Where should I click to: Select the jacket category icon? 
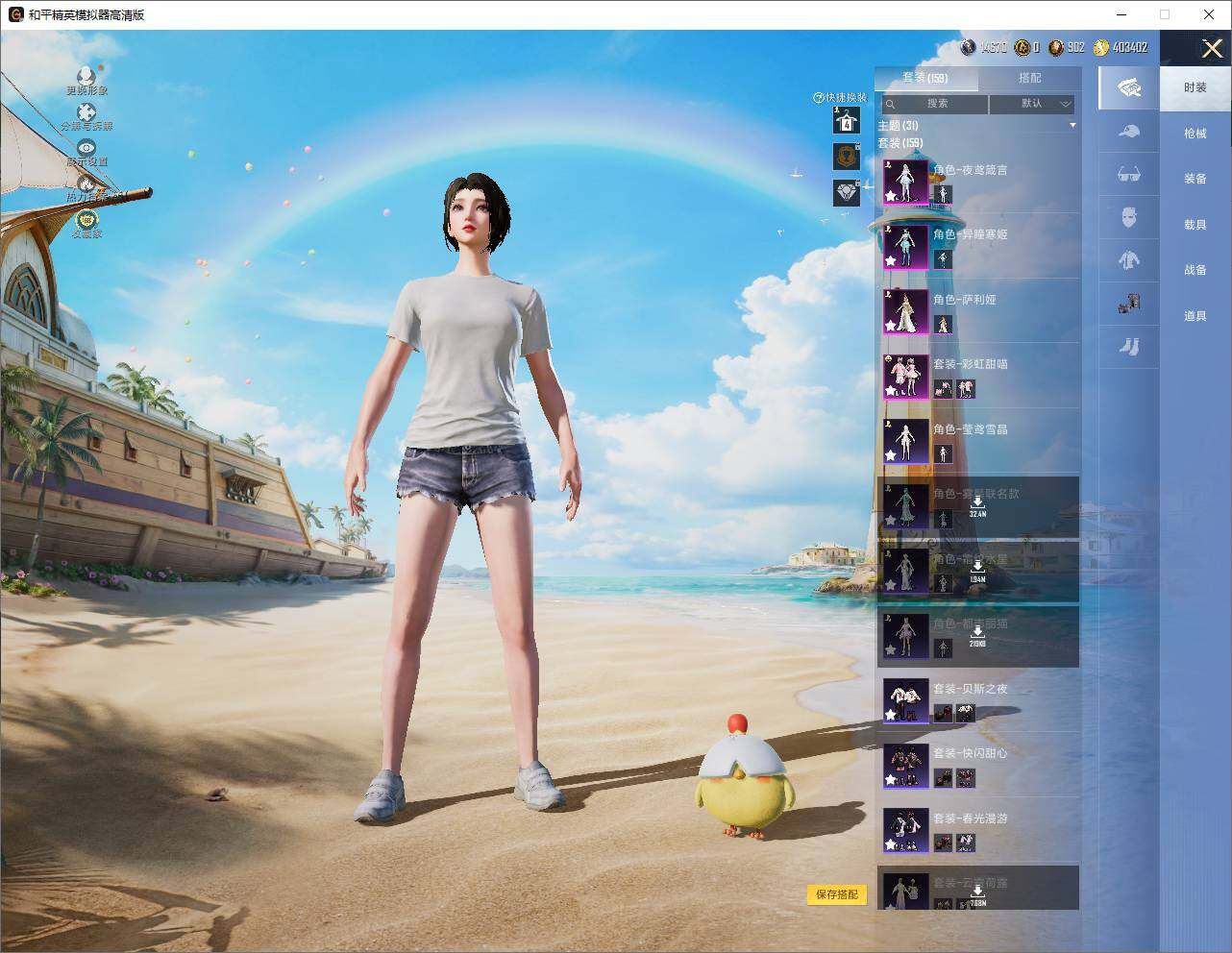click(1129, 259)
